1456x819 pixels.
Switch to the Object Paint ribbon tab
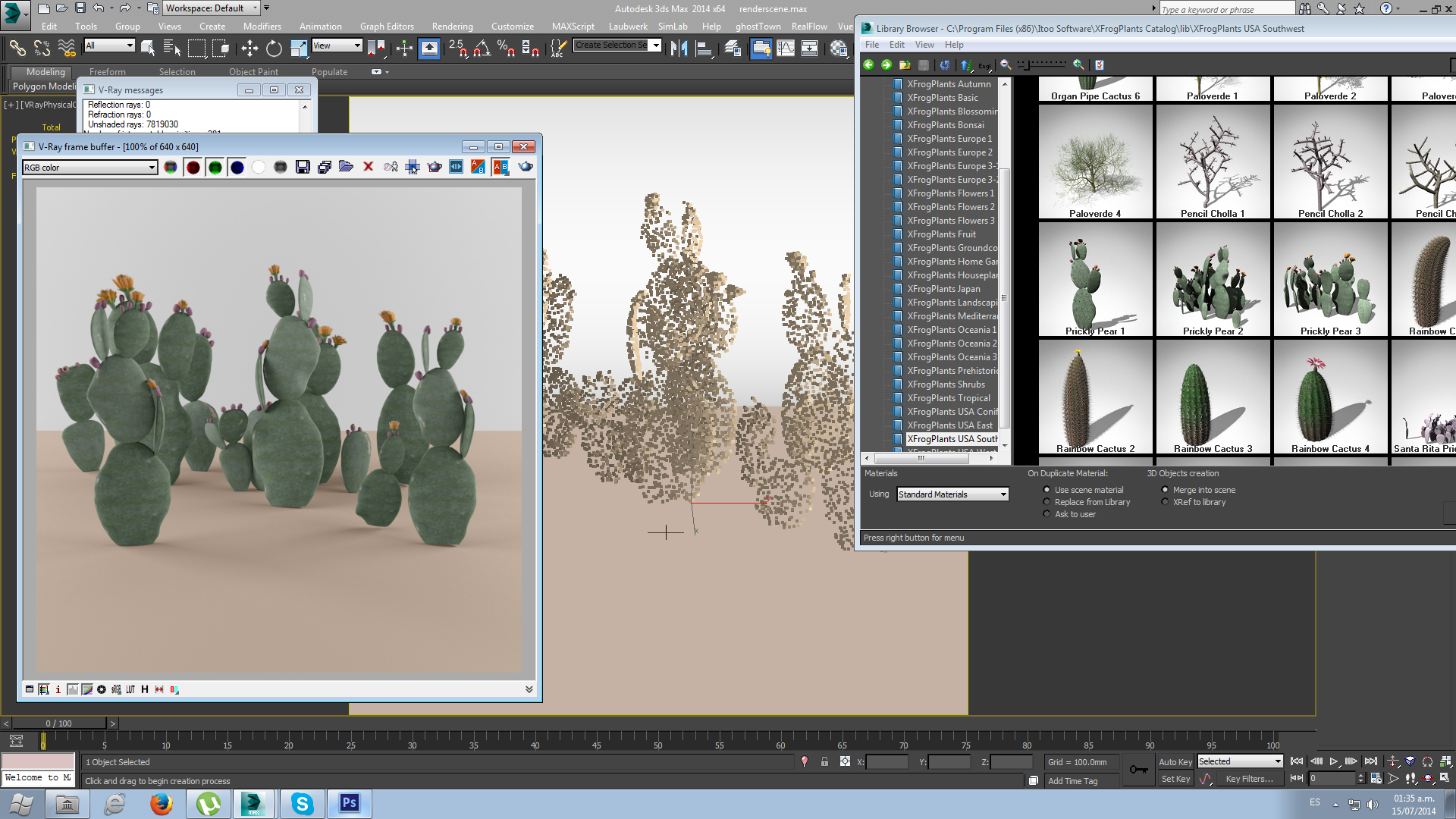[253, 72]
